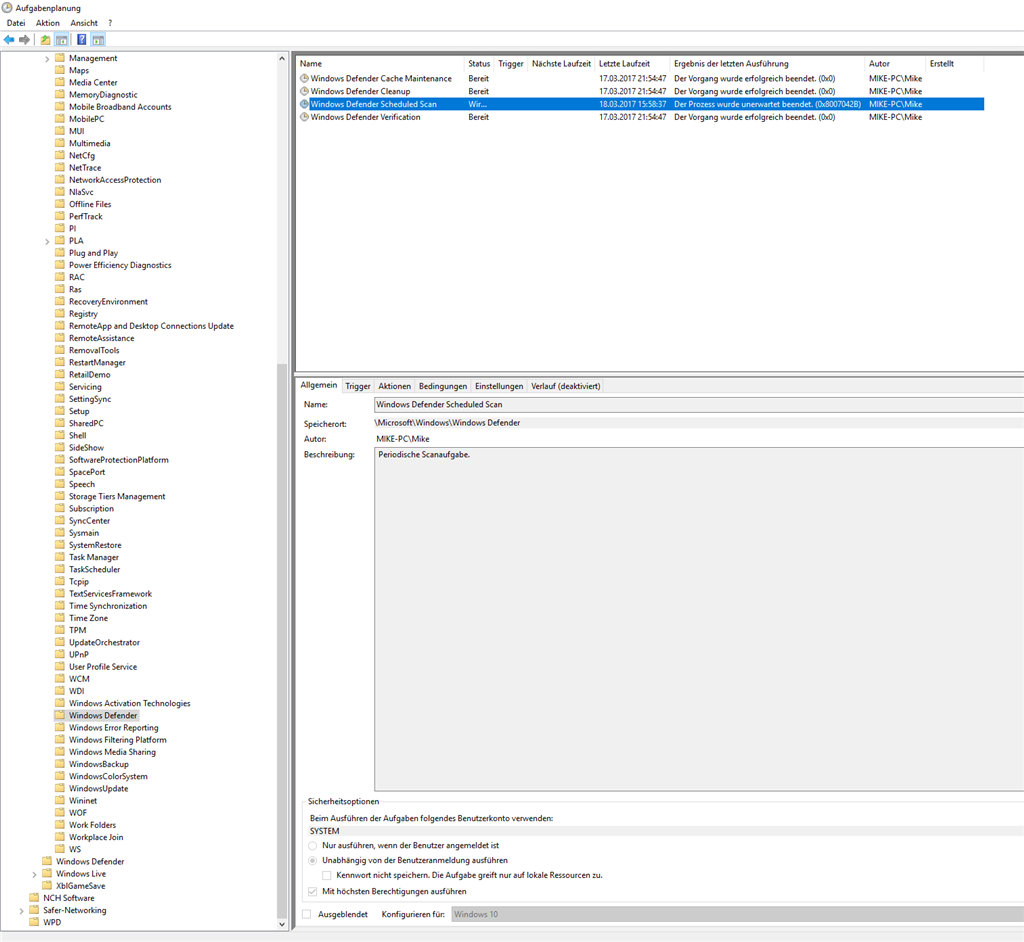Click the folder icon beside Speech

click(60, 484)
